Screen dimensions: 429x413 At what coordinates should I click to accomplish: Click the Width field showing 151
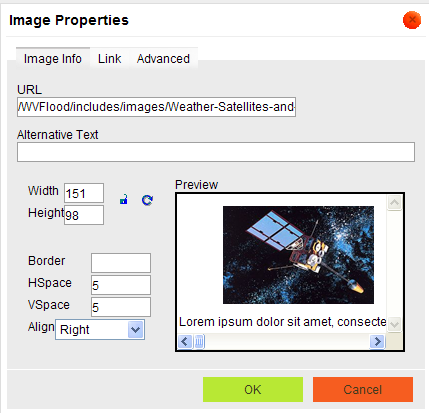tap(84, 193)
